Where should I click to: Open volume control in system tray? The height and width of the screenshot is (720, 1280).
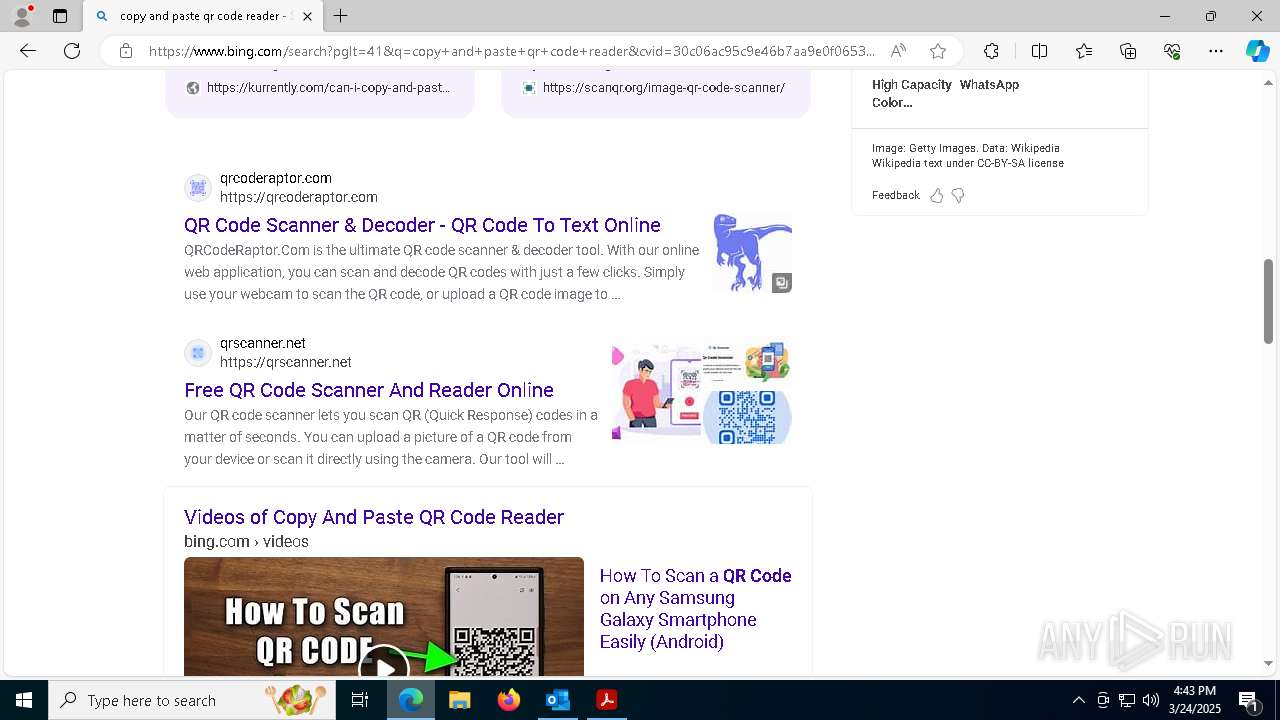click(x=1151, y=700)
